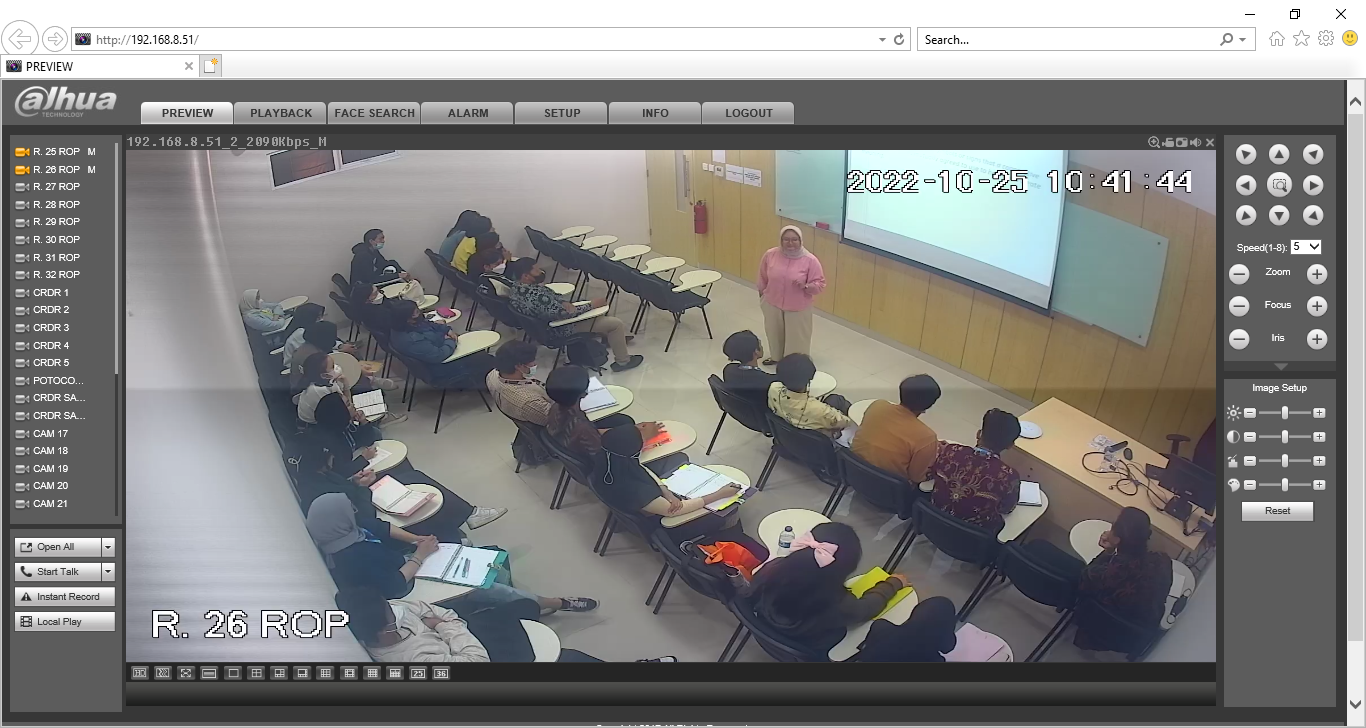Image resolution: width=1366 pixels, height=728 pixels.
Task: Increase Iris with the plus button
Action: click(x=1317, y=339)
